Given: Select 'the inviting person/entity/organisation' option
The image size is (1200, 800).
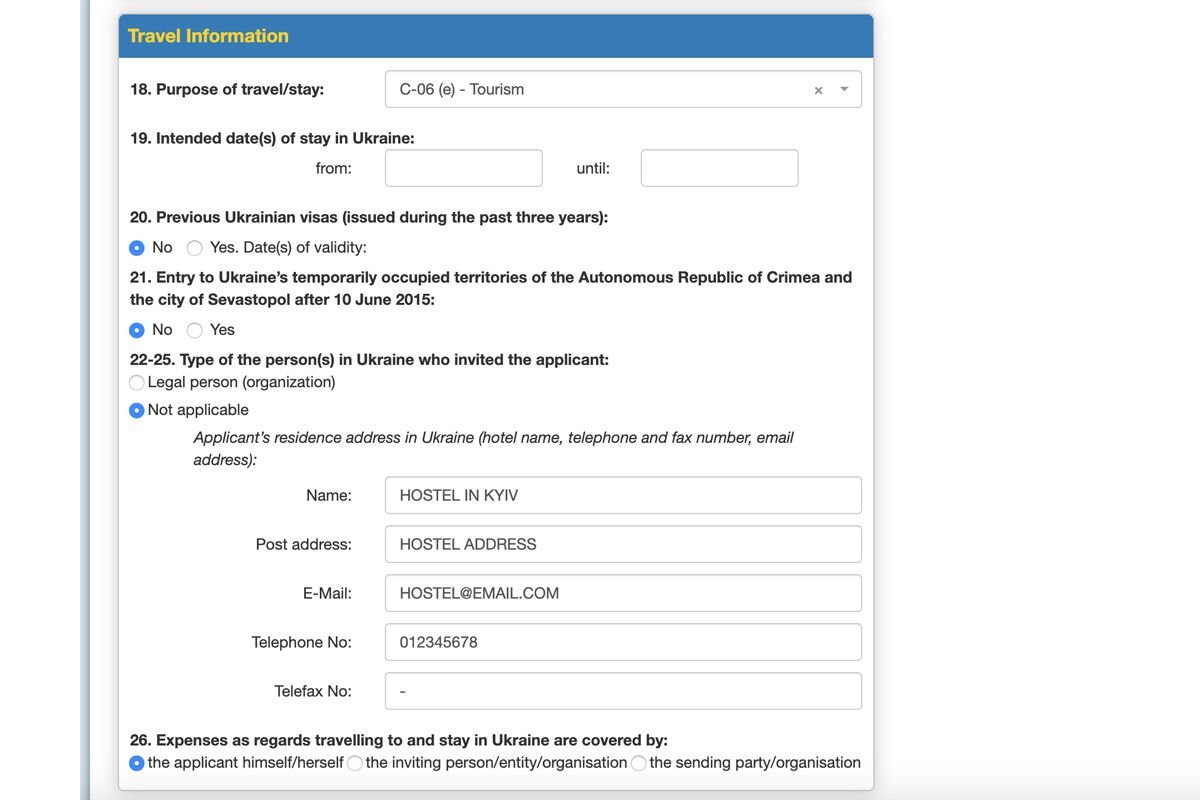Looking at the screenshot, I should pyautogui.click(x=355, y=763).
